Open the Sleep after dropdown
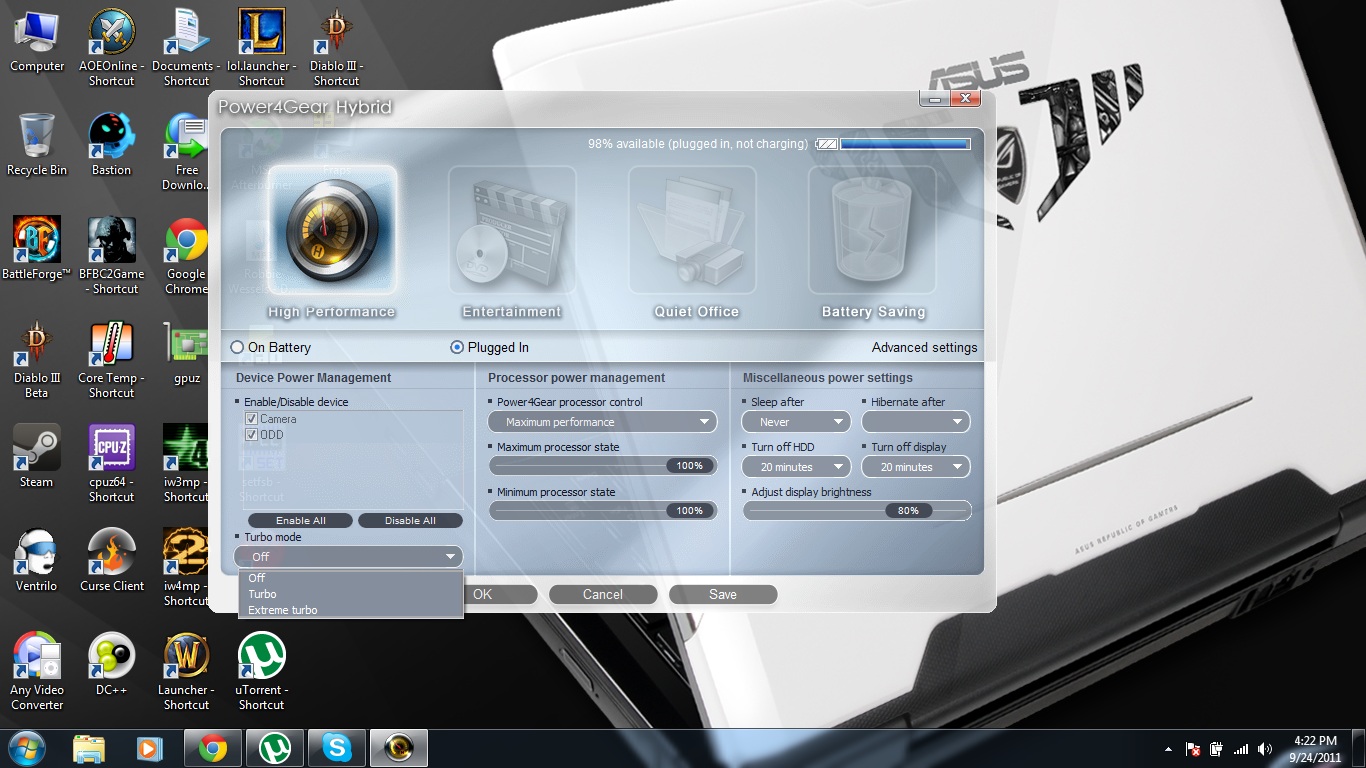The width and height of the screenshot is (1366, 768). 796,422
